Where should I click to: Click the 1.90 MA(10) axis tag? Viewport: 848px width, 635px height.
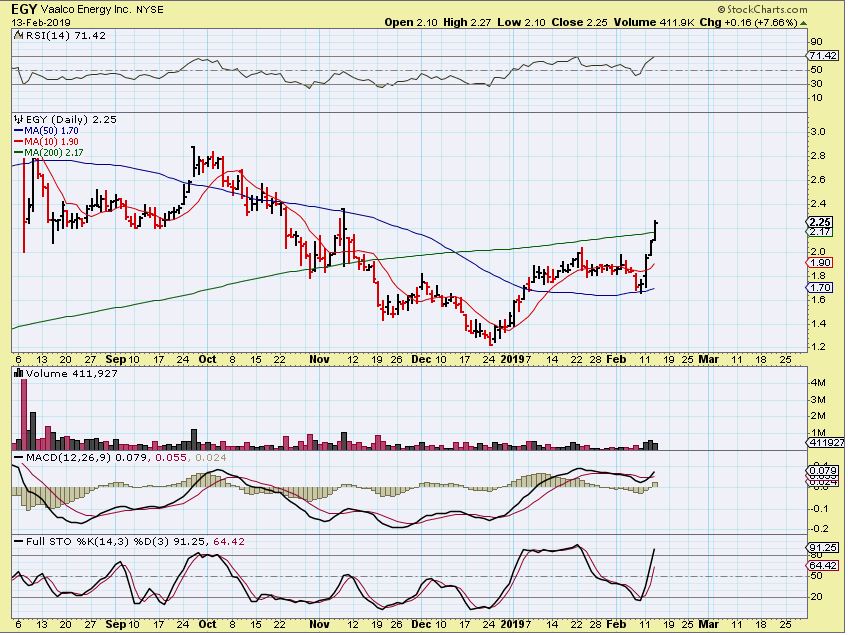[x=821, y=263]
